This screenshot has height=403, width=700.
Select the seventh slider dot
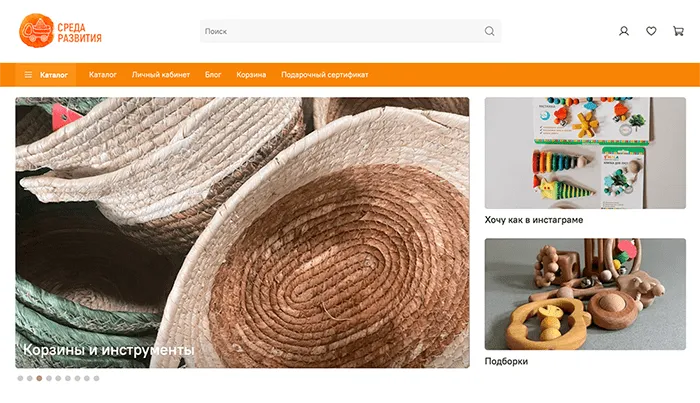coord(77,378)
